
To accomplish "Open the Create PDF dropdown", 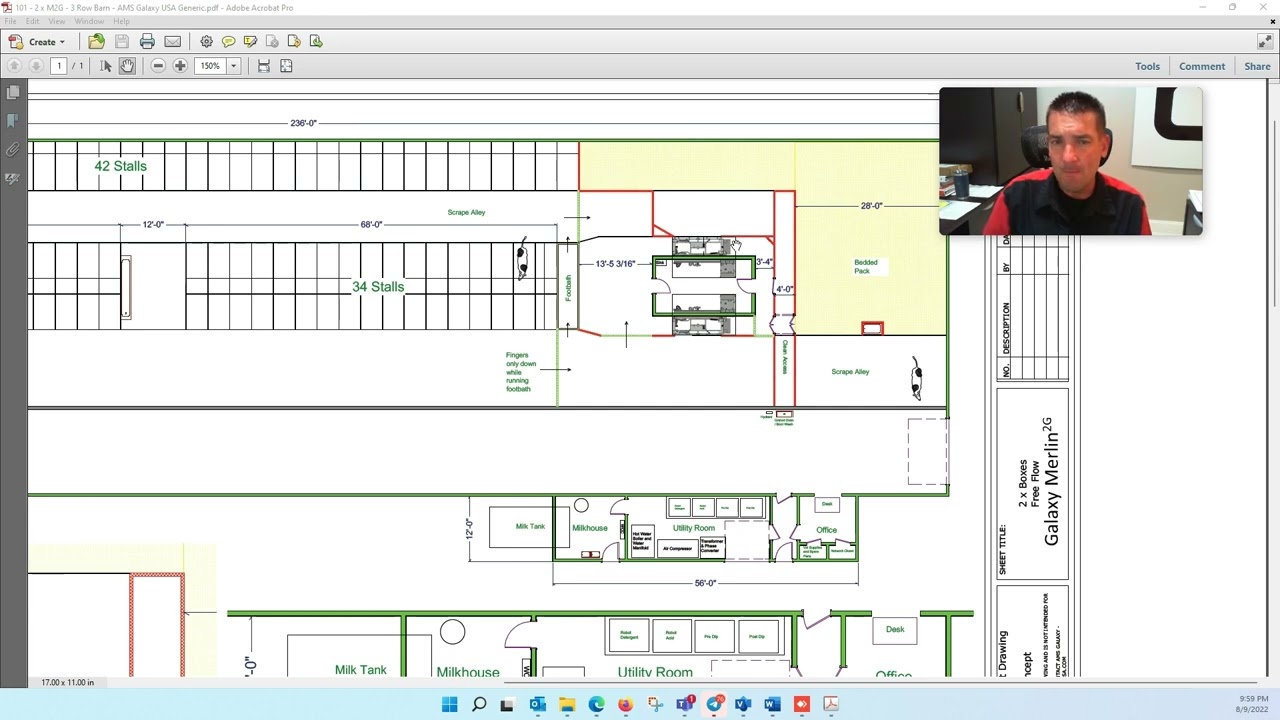I will click(37, 41).
